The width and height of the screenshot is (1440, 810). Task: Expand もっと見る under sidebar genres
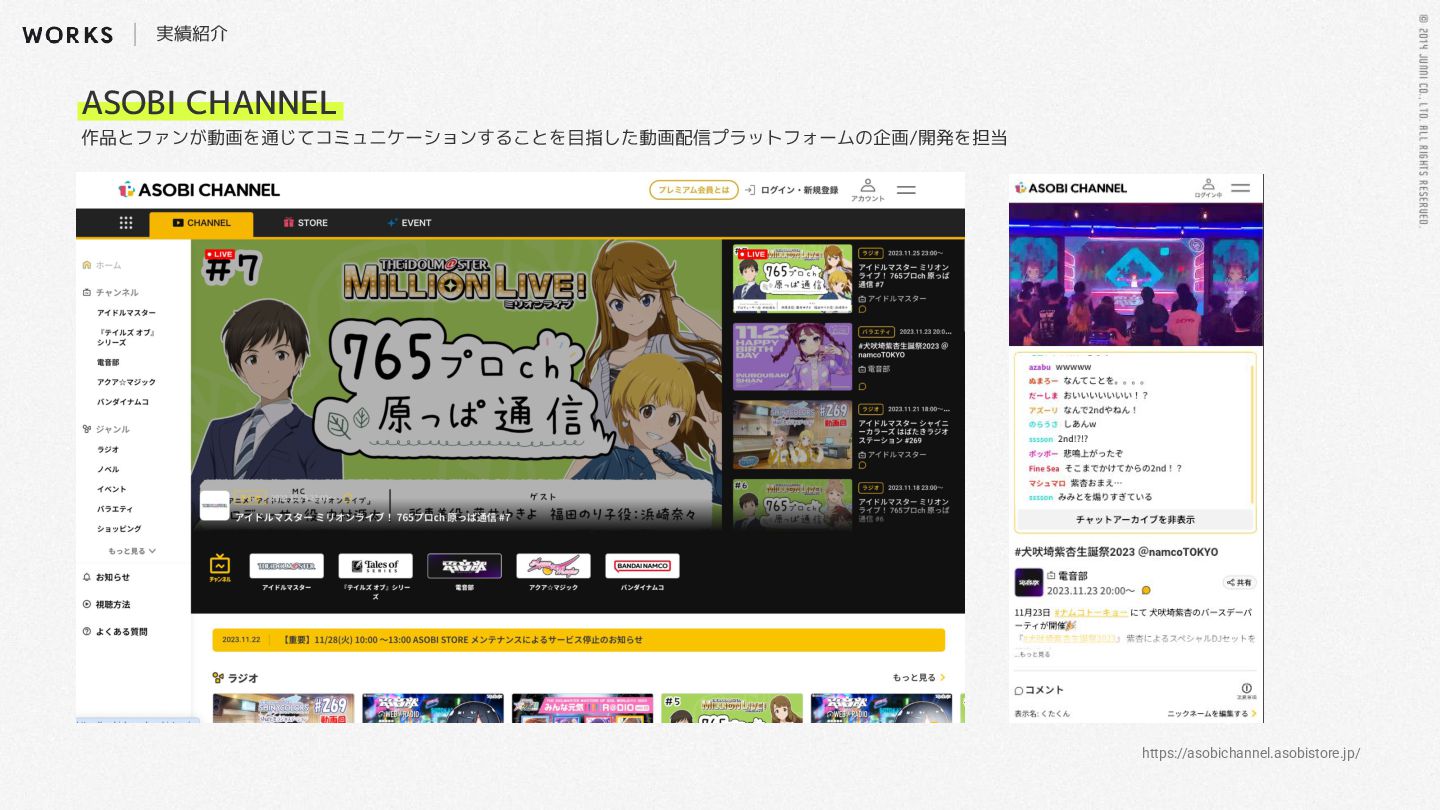[x=132, y=551]
